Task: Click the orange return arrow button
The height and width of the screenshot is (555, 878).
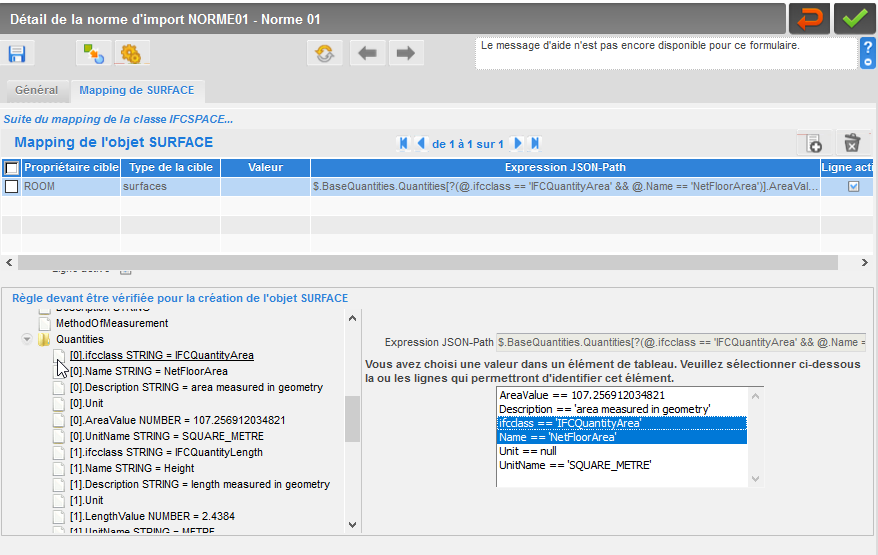Action: [809, 19]
